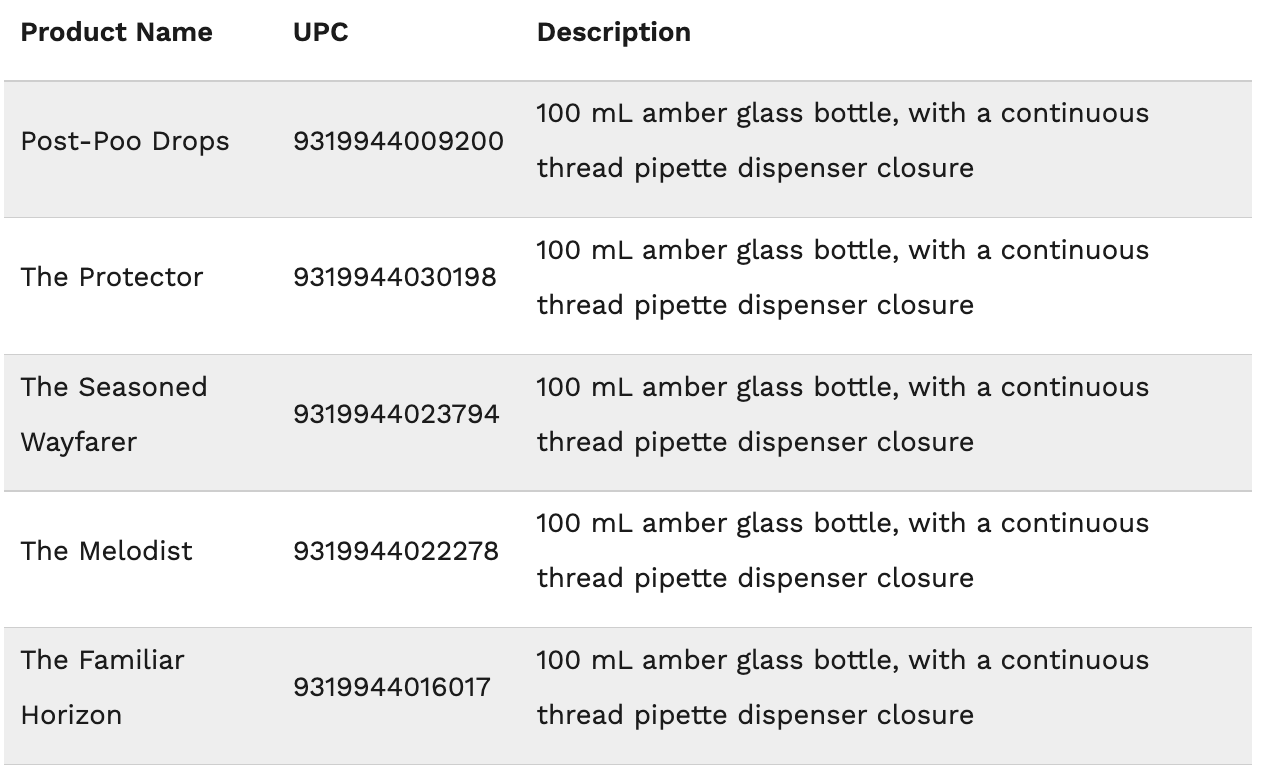Image resolution: width=1270 pixels, height=780 pixels.
Task: Click the Product Name column header
Action: [x=116, y=32]
